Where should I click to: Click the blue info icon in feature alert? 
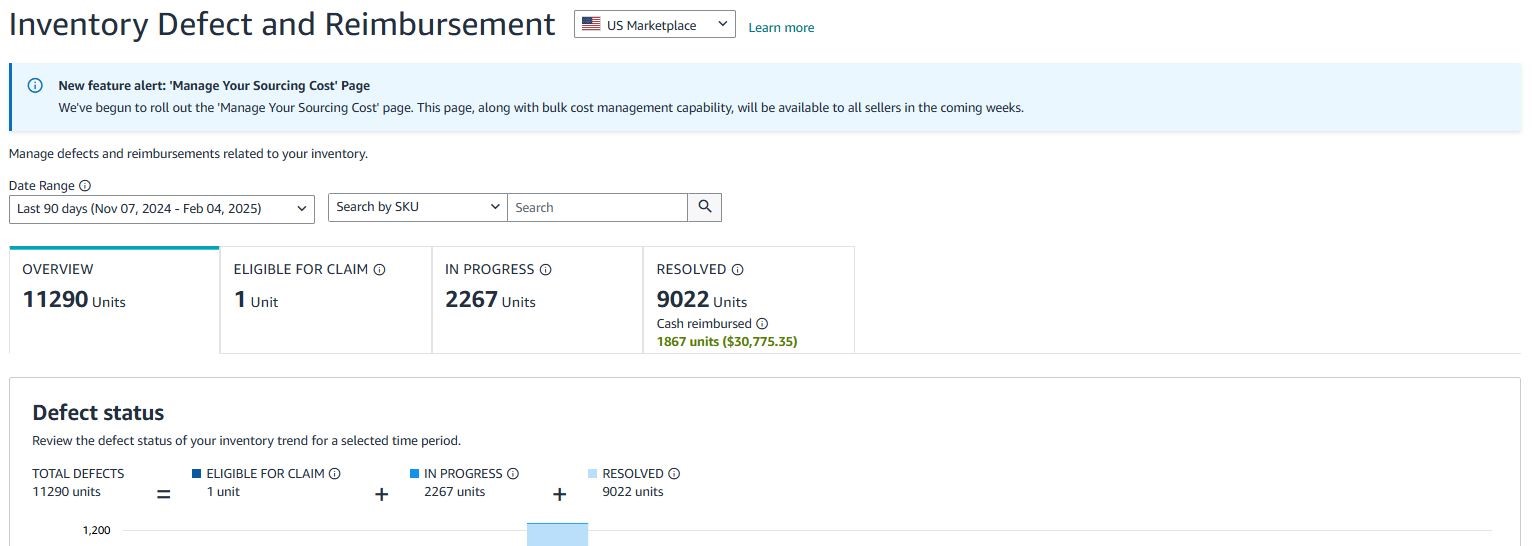click(x=35, y=85)
